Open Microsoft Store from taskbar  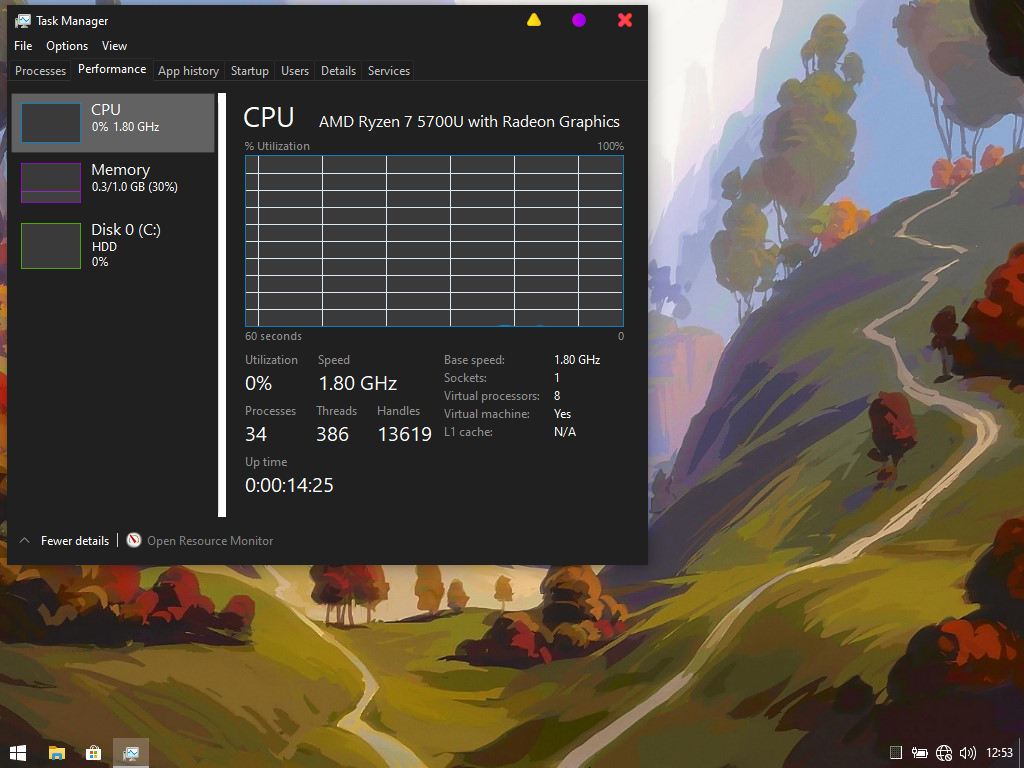point(93,753)
